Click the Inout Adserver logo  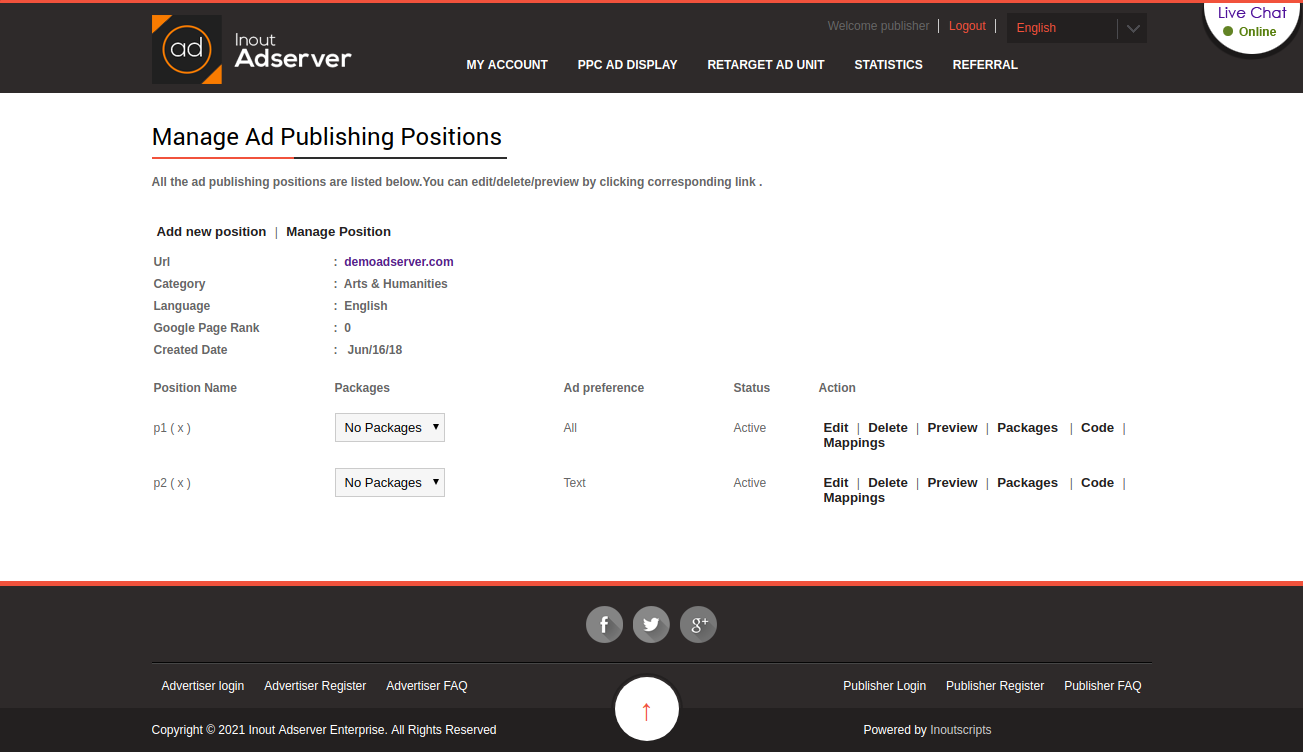coord(252,49)
